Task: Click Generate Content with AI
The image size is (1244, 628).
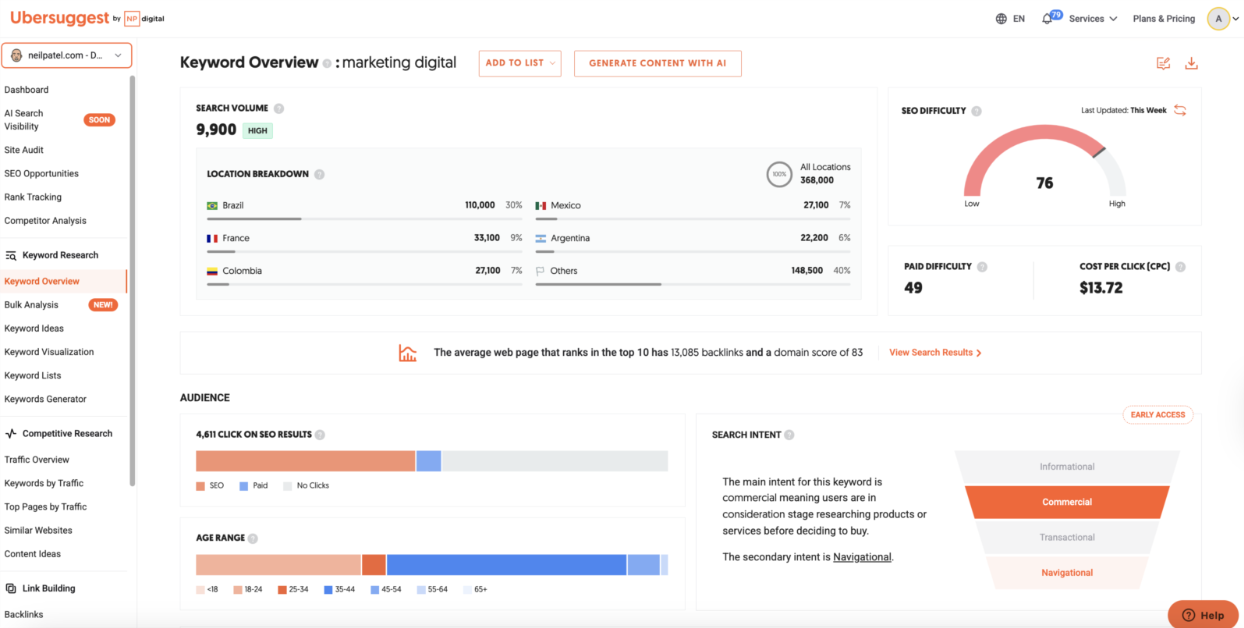Action: 658,63
